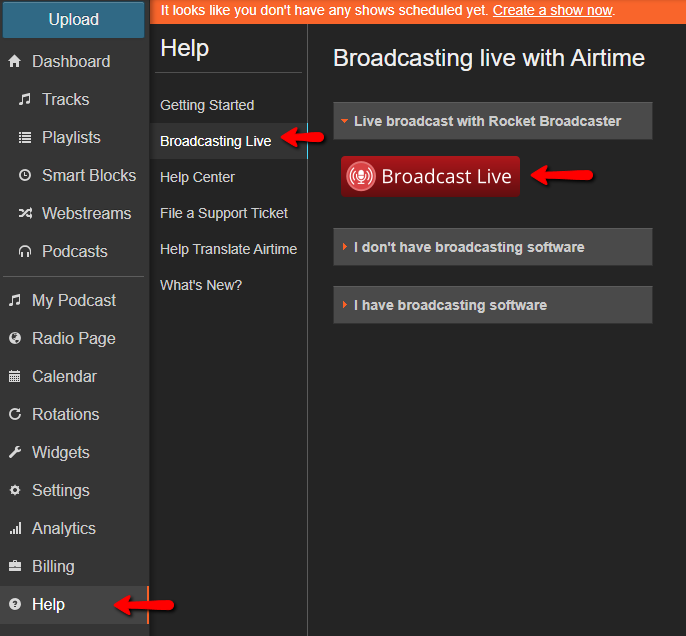The height and width of the screenshot is (636, 686).
Task: Click the Podcasts headphones icon
Action: pyautogui.click(x=25, y=252)
